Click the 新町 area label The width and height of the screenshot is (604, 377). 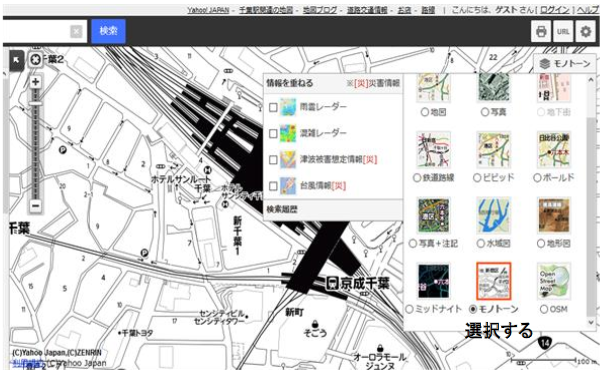point(295,312)
